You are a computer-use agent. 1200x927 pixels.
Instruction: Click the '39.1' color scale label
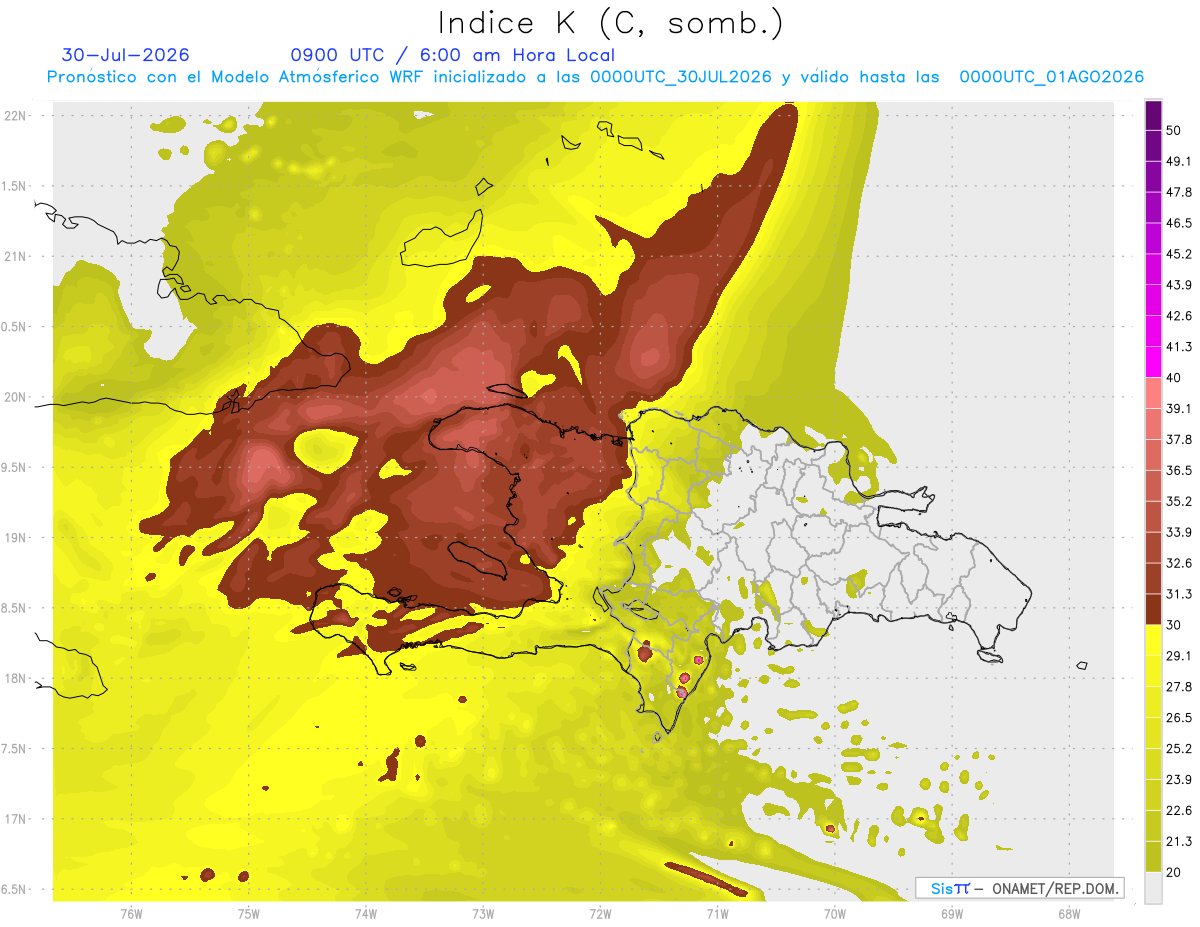click(x=1179, y=409)
